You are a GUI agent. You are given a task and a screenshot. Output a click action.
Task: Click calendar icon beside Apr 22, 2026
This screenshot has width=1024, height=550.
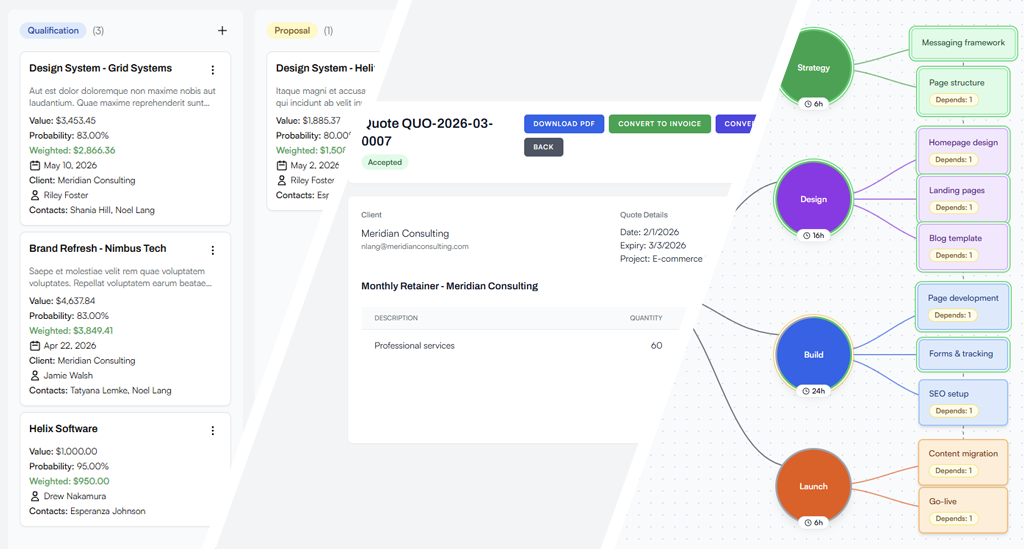pos(35,346)
